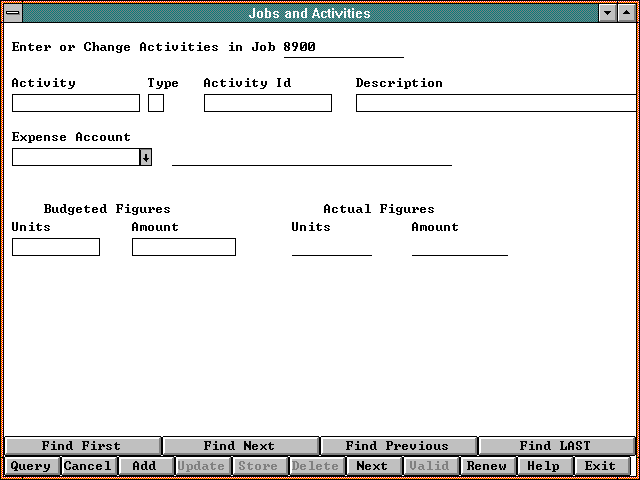Cancel the current entry
Screen dimensions: 640x480
point(88,466)
